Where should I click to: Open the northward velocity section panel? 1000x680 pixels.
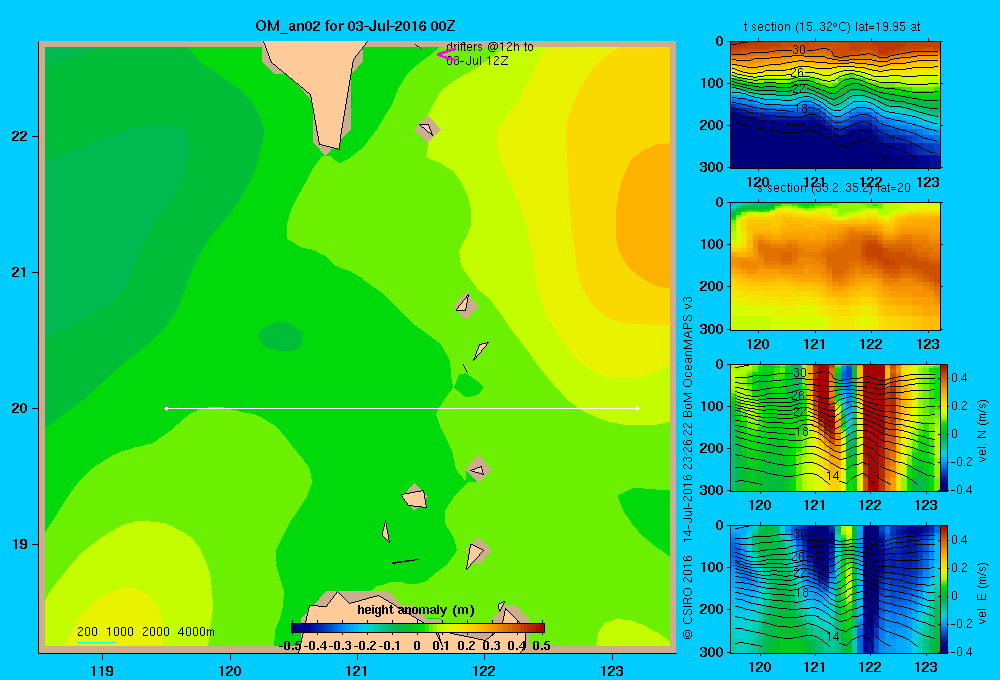[x=835, y=427]
